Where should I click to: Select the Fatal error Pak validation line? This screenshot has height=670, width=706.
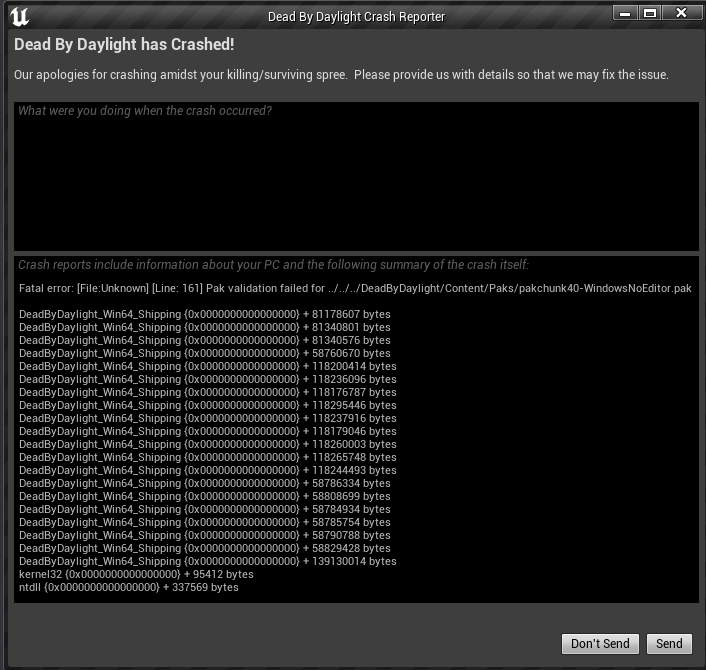355,288
